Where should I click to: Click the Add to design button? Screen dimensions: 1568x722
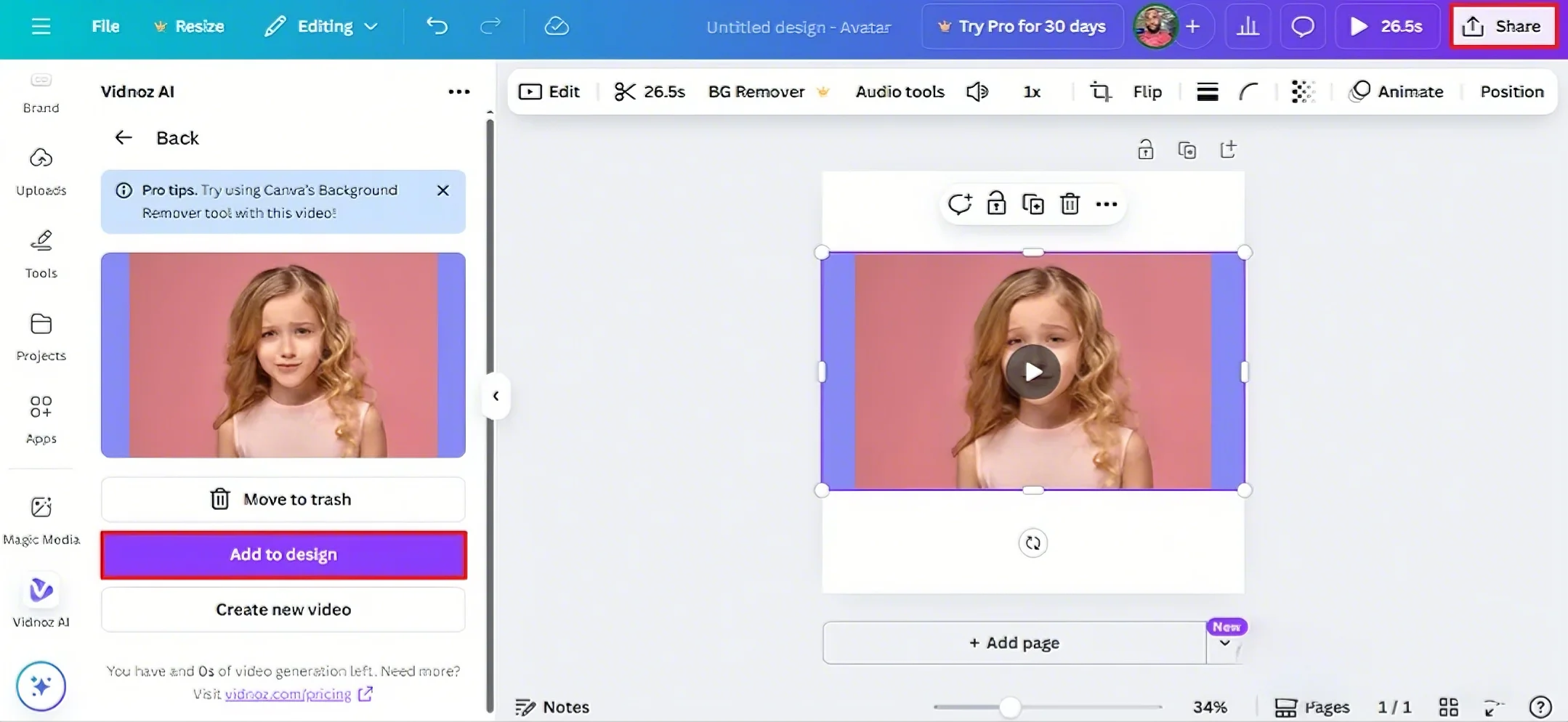pyautogui.click(x=283, y=554)
